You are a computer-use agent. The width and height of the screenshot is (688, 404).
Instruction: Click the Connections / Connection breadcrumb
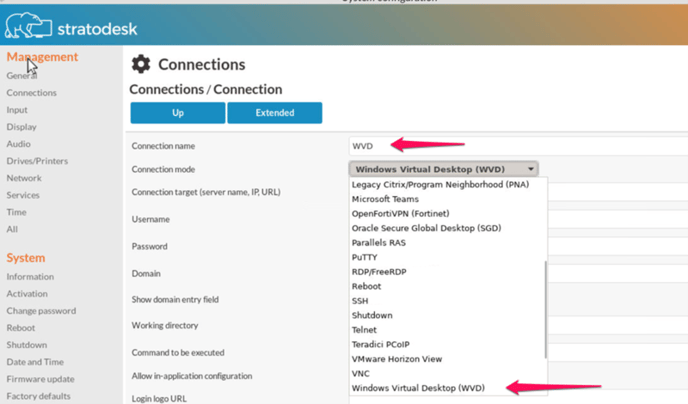pos(206,89)
